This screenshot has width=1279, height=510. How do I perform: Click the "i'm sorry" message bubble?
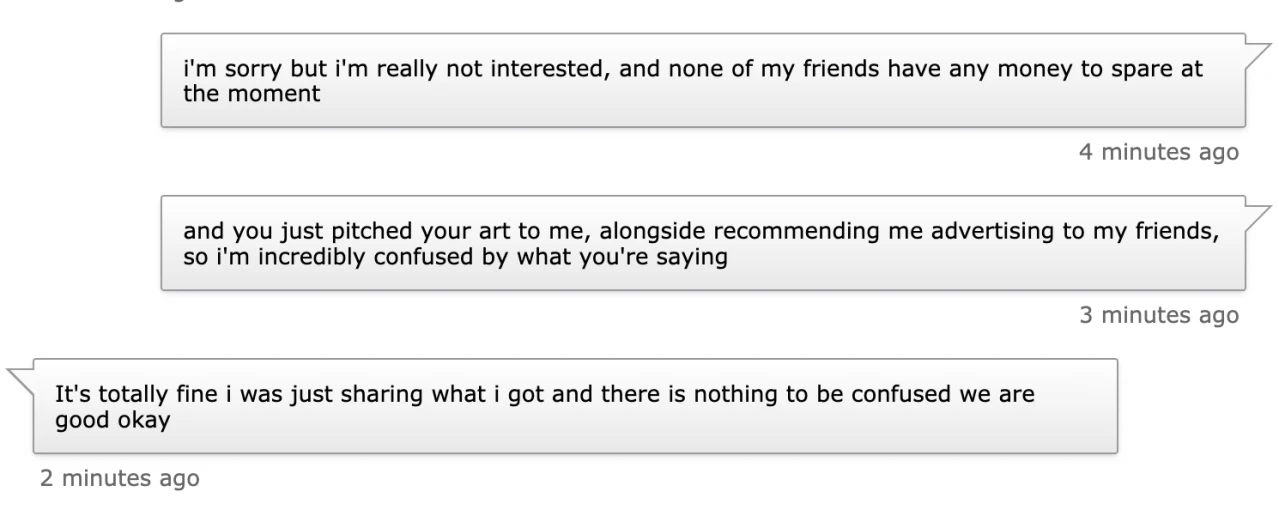[702, 81]
